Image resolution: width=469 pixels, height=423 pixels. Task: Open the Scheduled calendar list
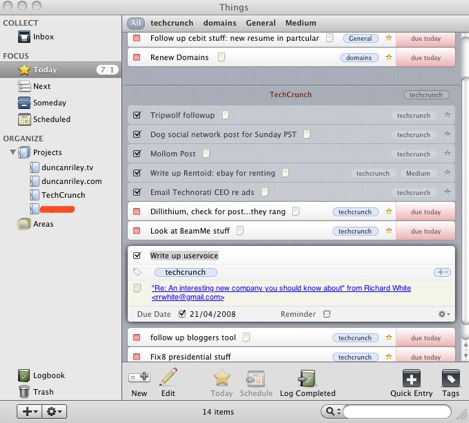pyautogui.click(x=44, y=119)
